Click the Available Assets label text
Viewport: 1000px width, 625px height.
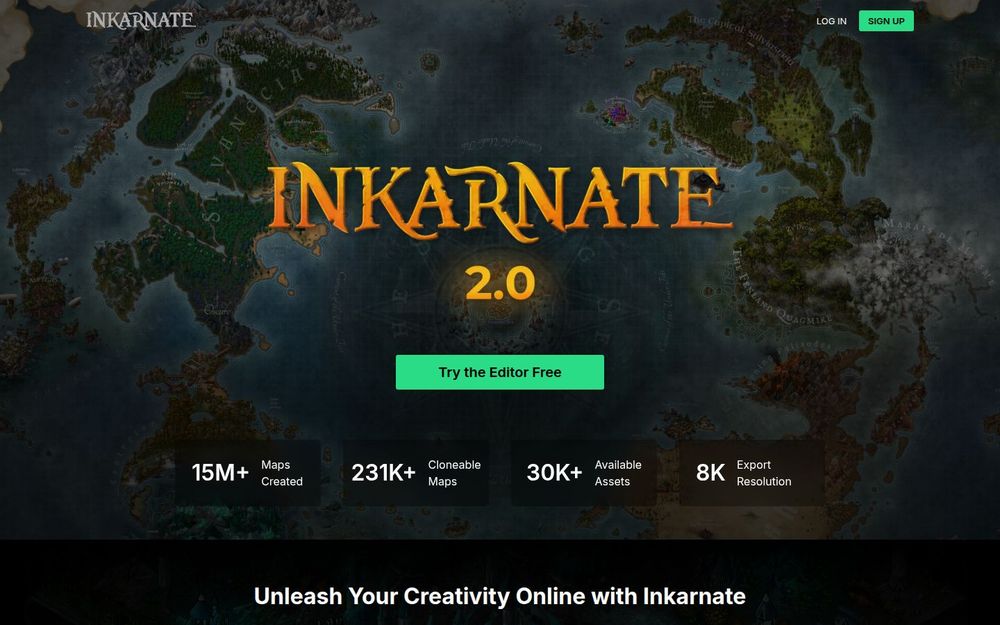[x=618, y=473]
